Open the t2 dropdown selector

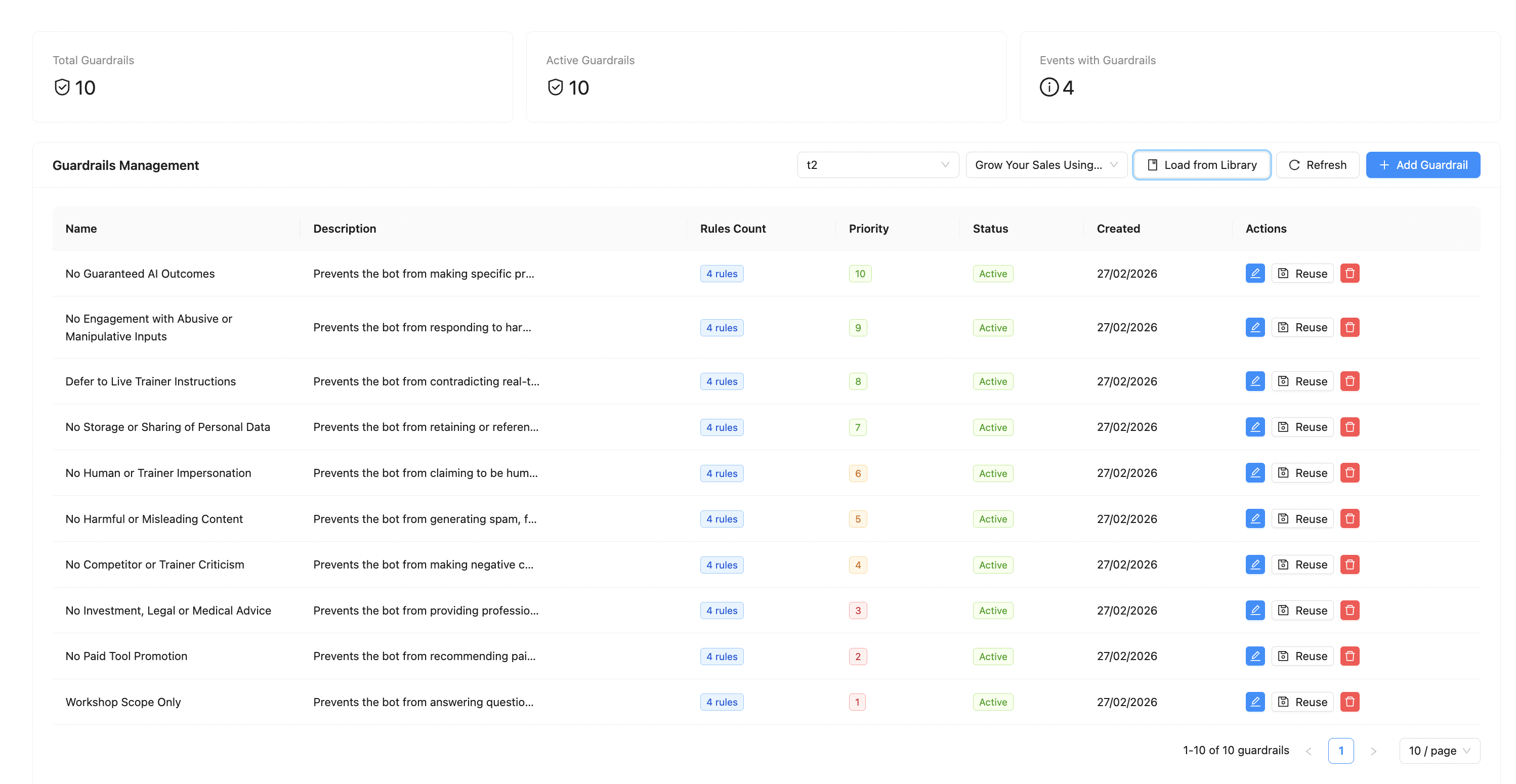(x=877, y=165)
